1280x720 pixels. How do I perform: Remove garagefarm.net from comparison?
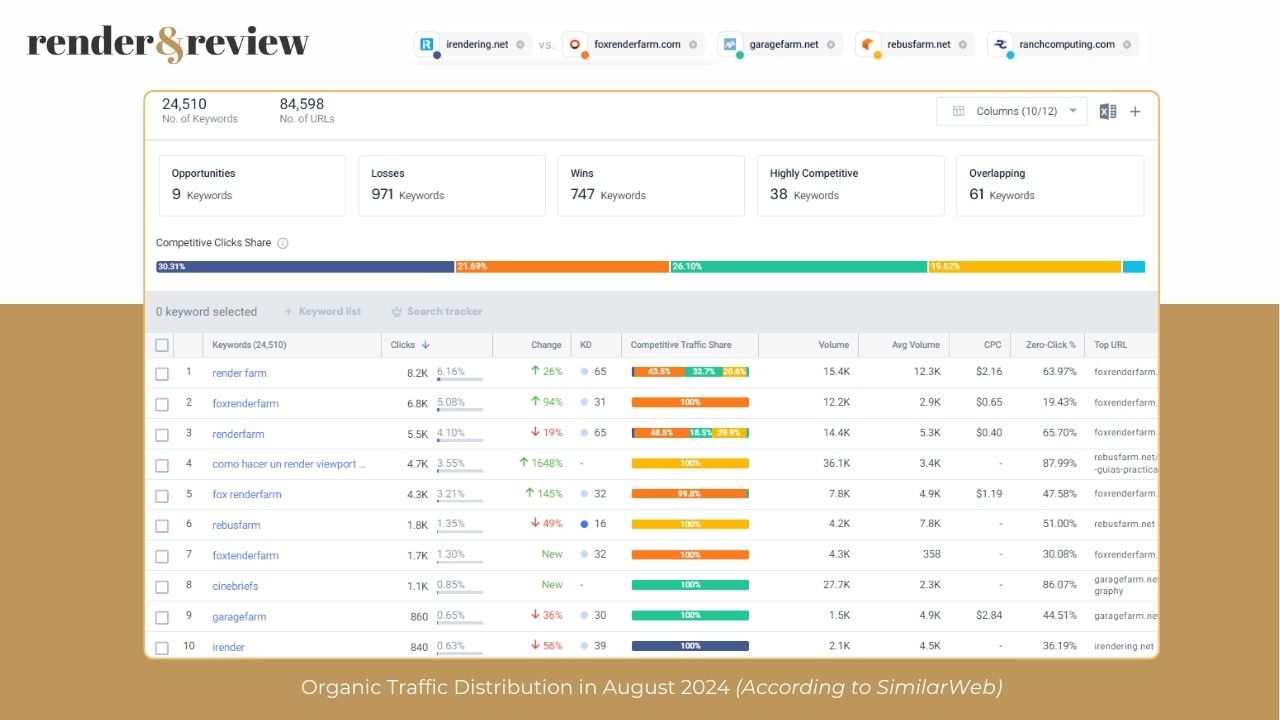[x=831, y=45]
